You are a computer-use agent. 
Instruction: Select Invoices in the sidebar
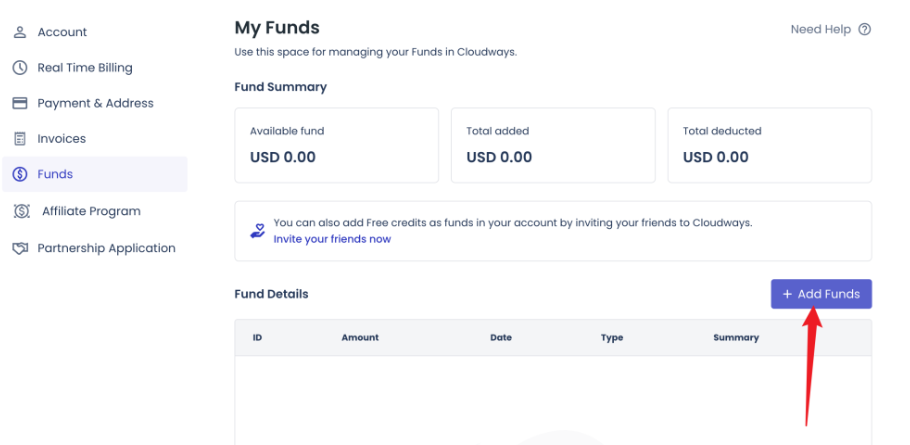point(61,139)
